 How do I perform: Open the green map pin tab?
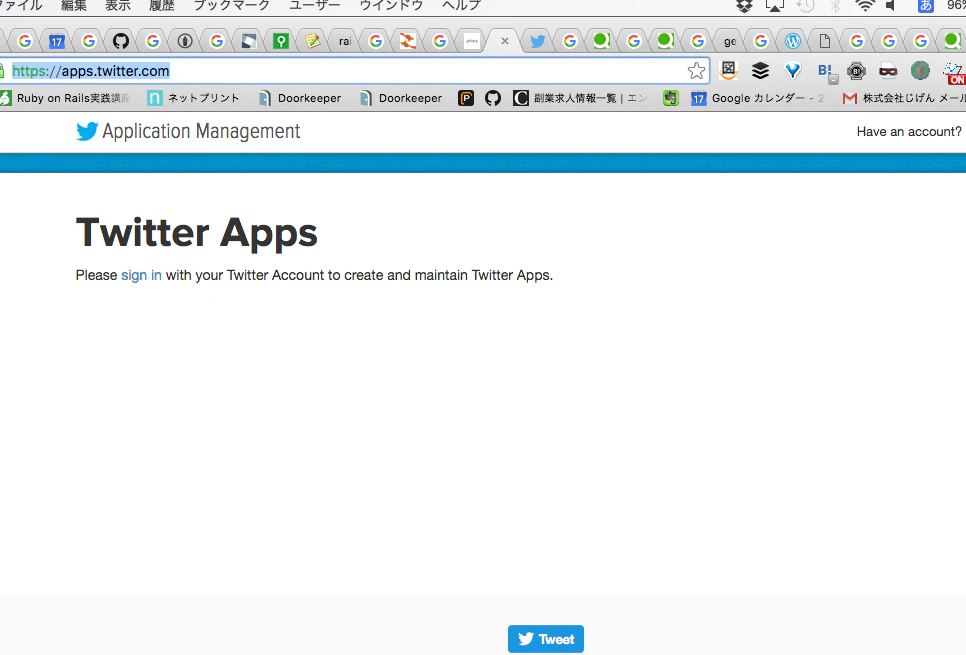pyautogui.click(x=281, y=41)
